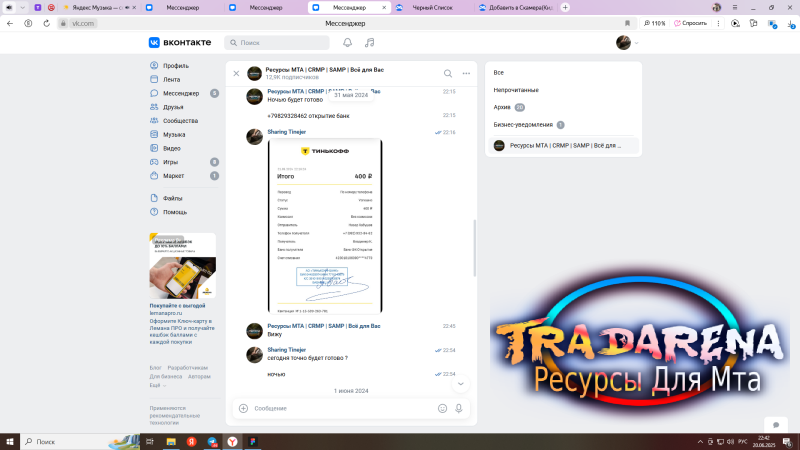Screen dimensions: 800x450
Task: Open the Tinkoff receipt image
Action: (x=325, y=225)
